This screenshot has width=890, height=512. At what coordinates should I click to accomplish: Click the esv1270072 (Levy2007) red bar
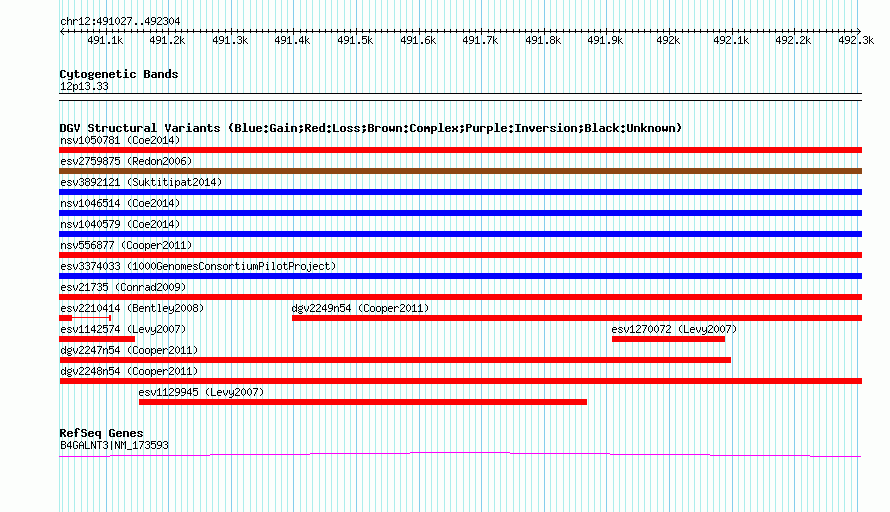(668, 339)
